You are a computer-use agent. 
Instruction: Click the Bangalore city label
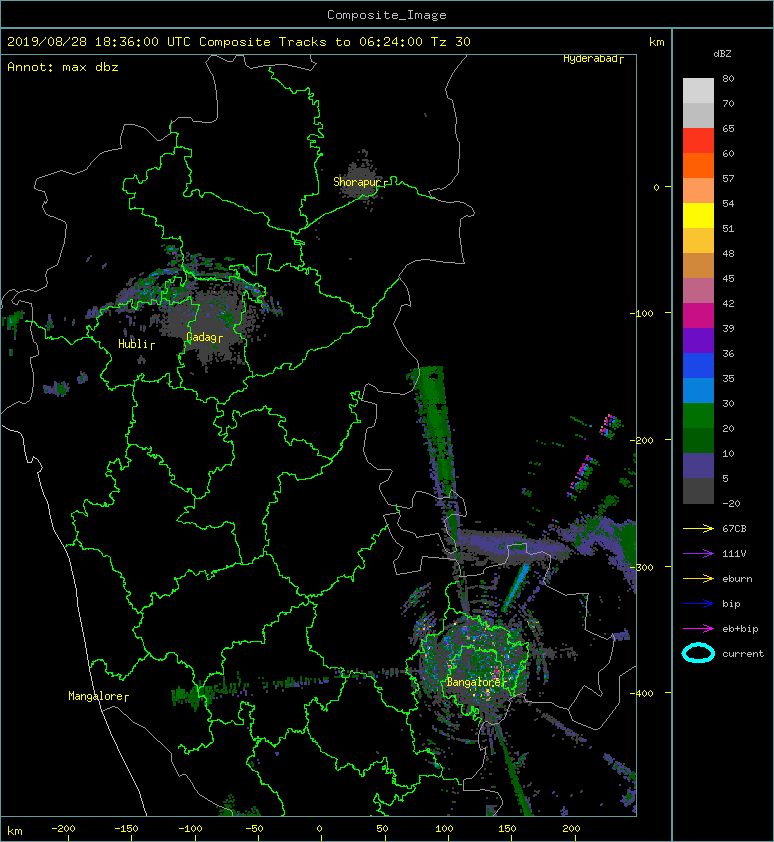[x=476, y=682]
